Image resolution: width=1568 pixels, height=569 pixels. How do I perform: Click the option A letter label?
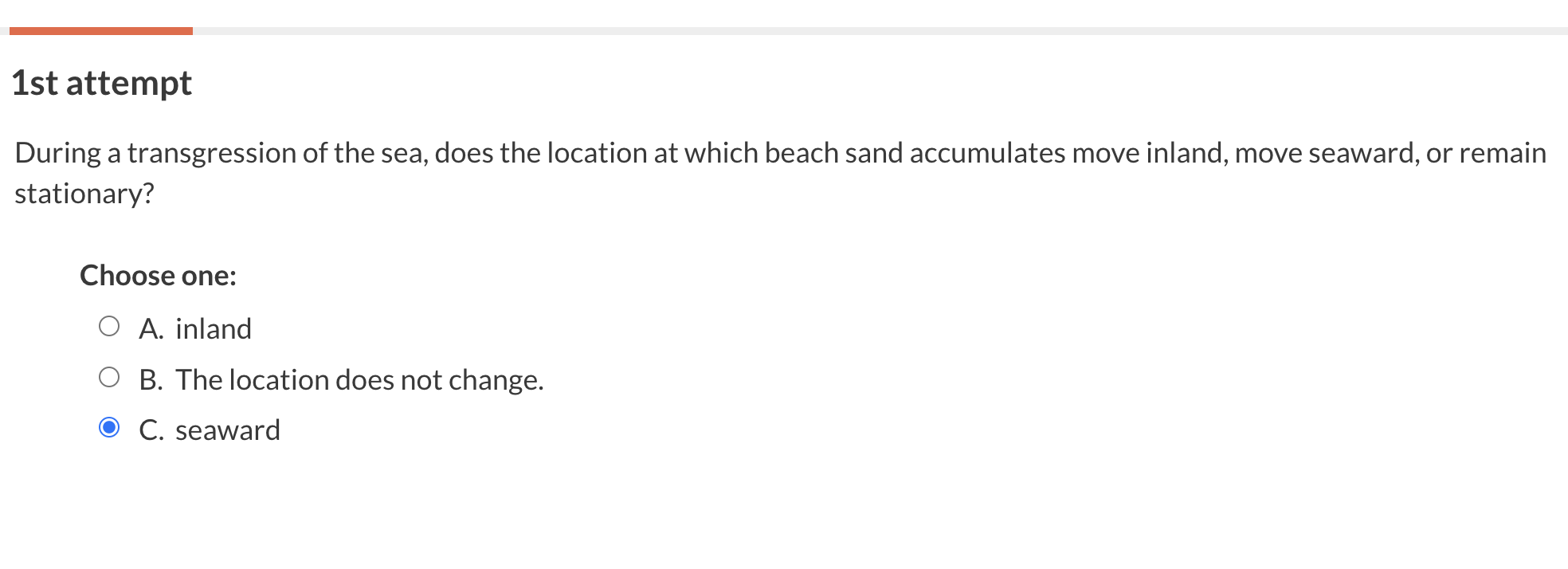pos(151,328)
